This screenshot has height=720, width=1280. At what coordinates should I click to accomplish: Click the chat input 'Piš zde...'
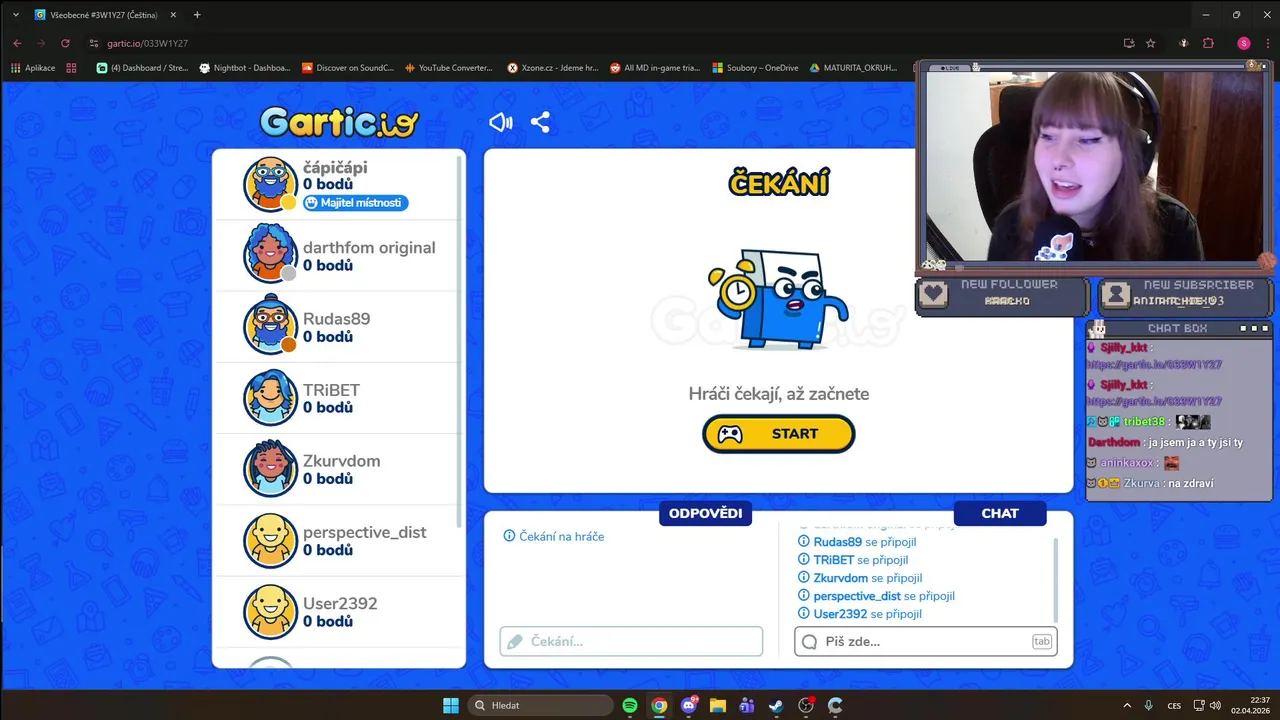pos(925,641)
